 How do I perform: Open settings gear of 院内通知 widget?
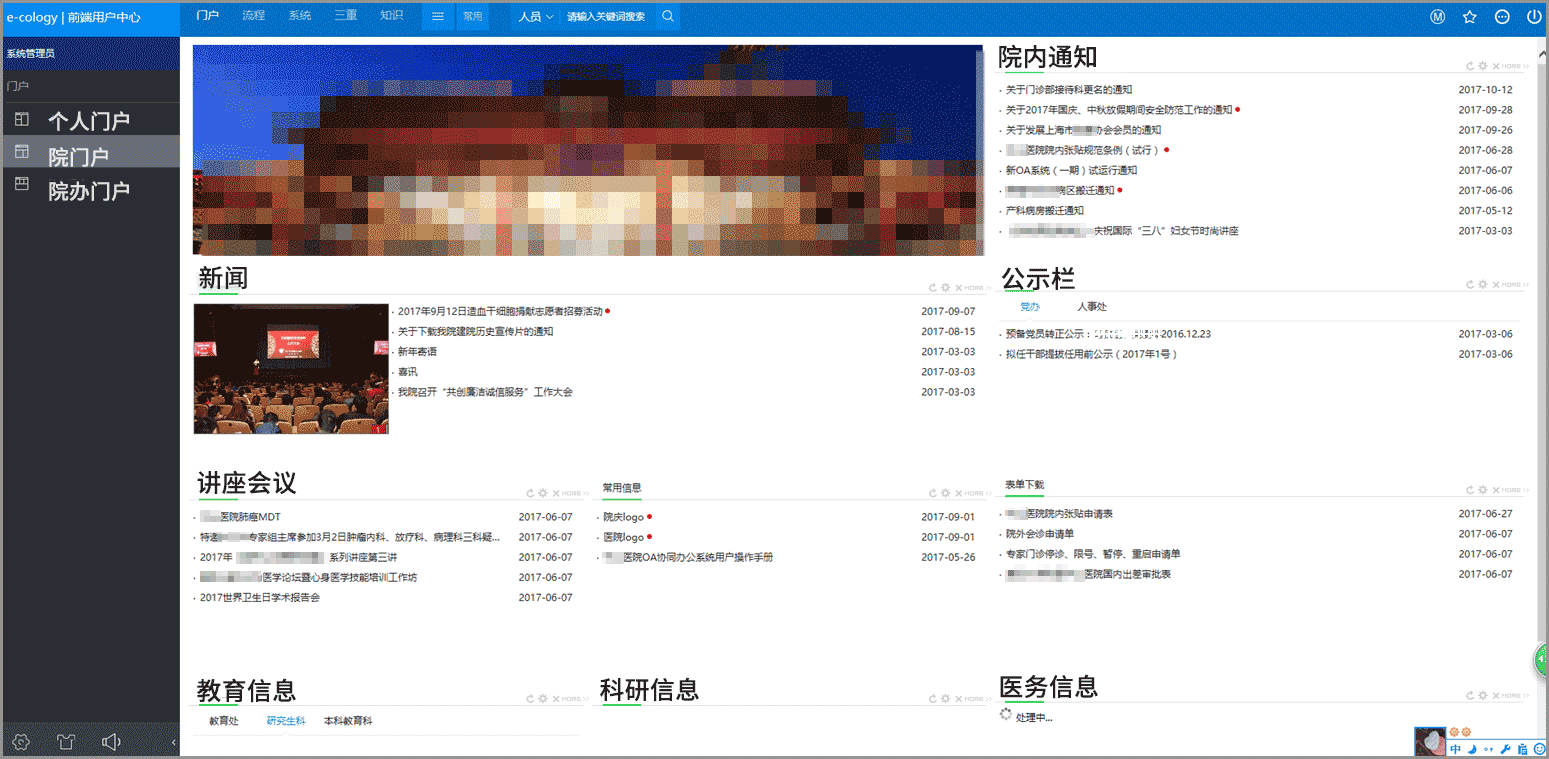(1483, 66)
